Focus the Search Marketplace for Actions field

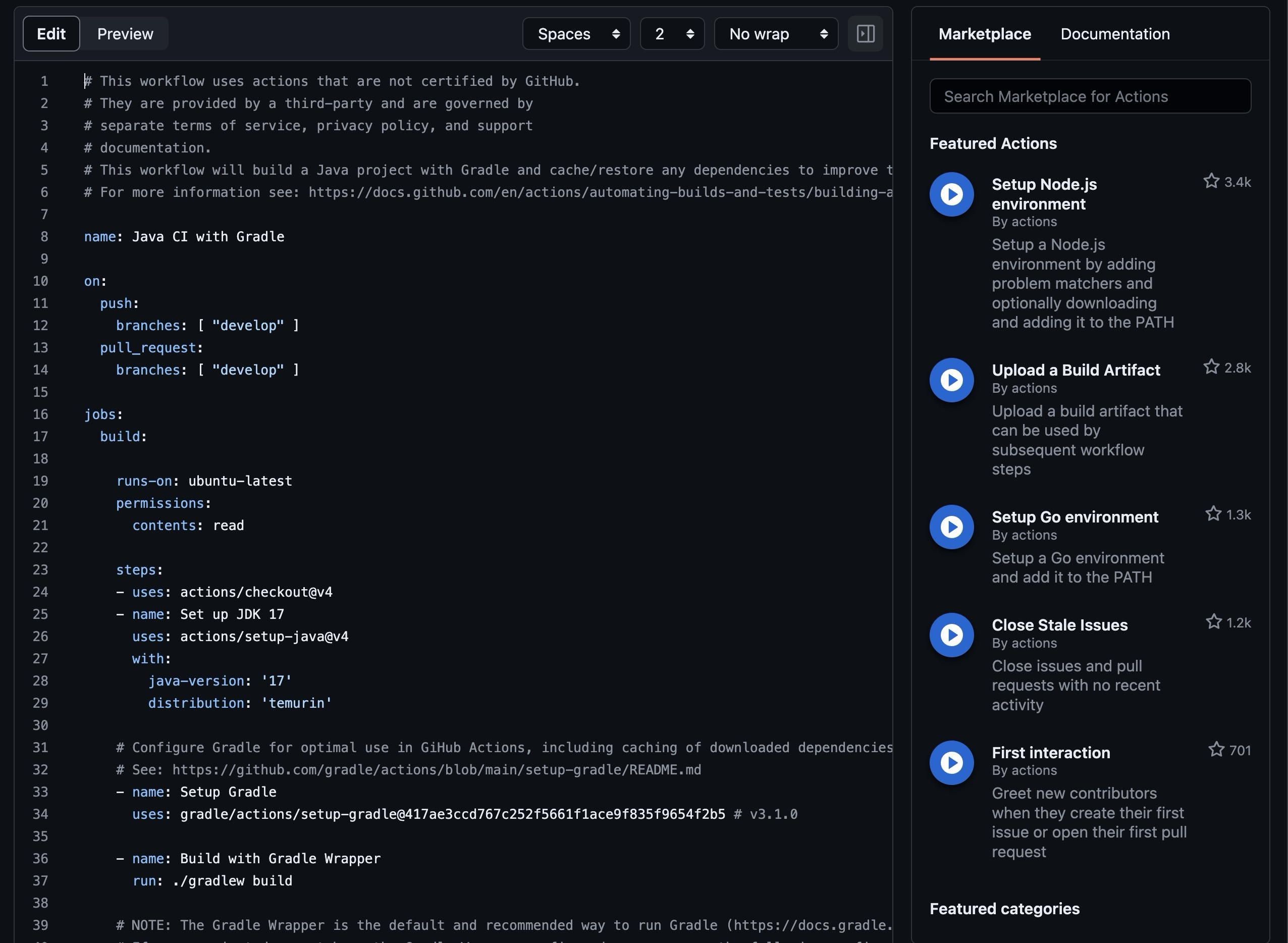point(1090,96)
